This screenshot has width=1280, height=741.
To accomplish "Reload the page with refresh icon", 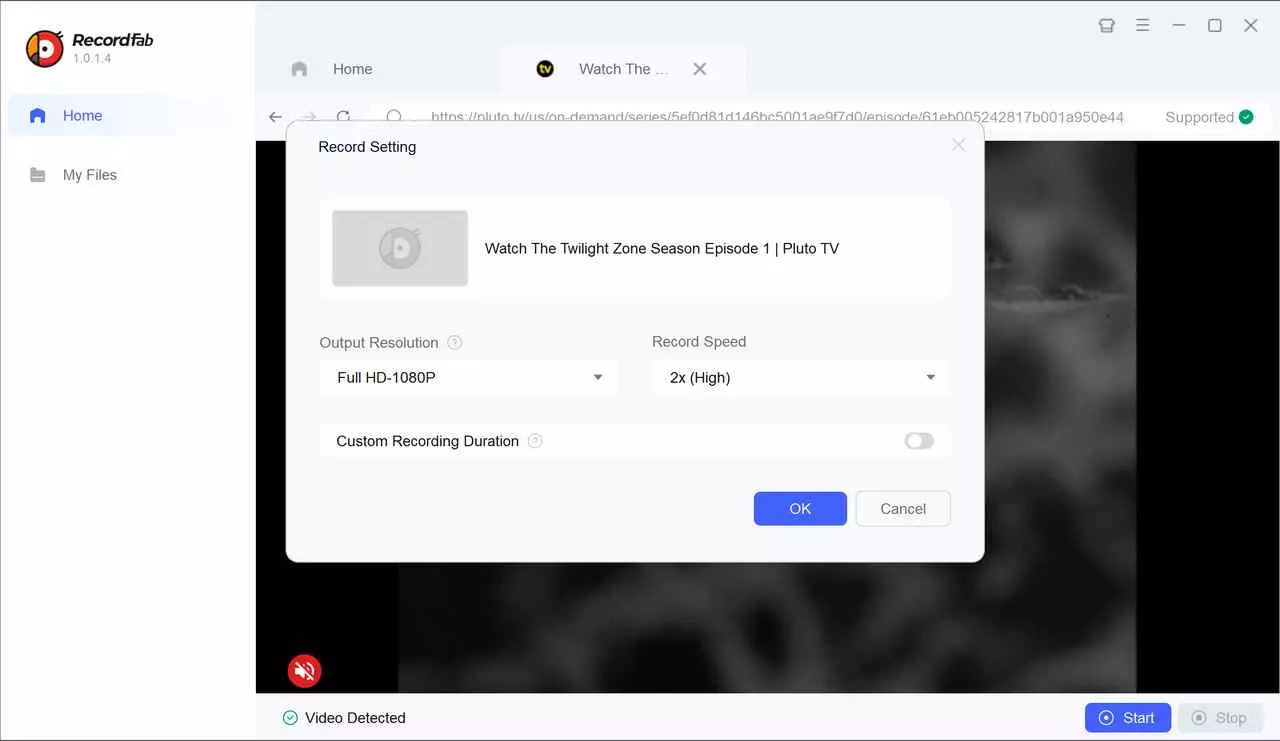I will coord(344,117).
